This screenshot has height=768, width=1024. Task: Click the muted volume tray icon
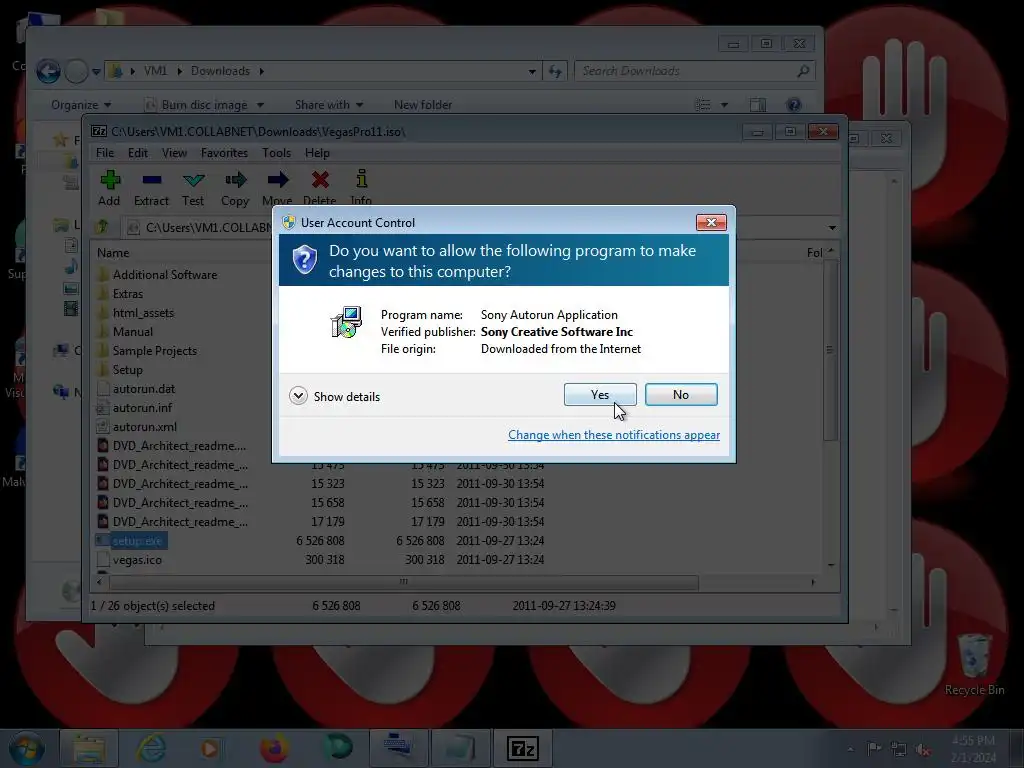(x=923, y=750)
